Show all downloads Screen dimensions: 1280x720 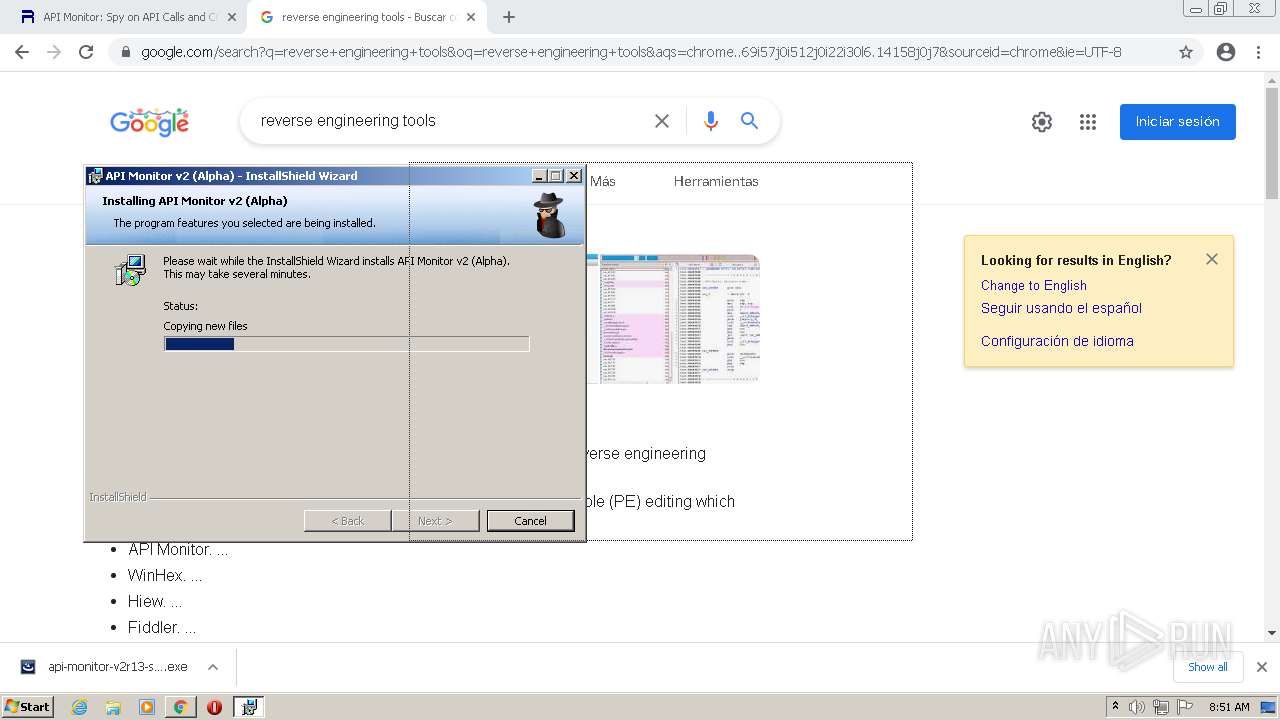click(1208, 667)
